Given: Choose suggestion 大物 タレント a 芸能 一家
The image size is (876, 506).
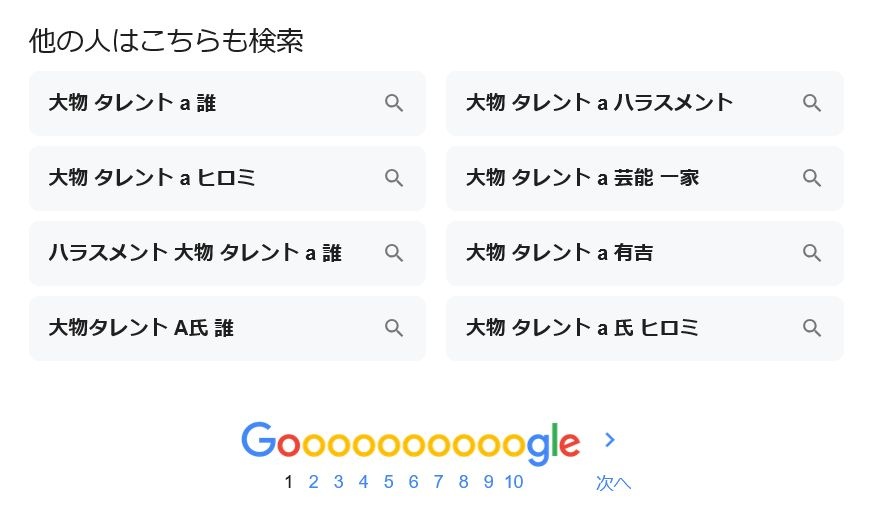Looking at the screenshot, I should [x=582, y=178].
